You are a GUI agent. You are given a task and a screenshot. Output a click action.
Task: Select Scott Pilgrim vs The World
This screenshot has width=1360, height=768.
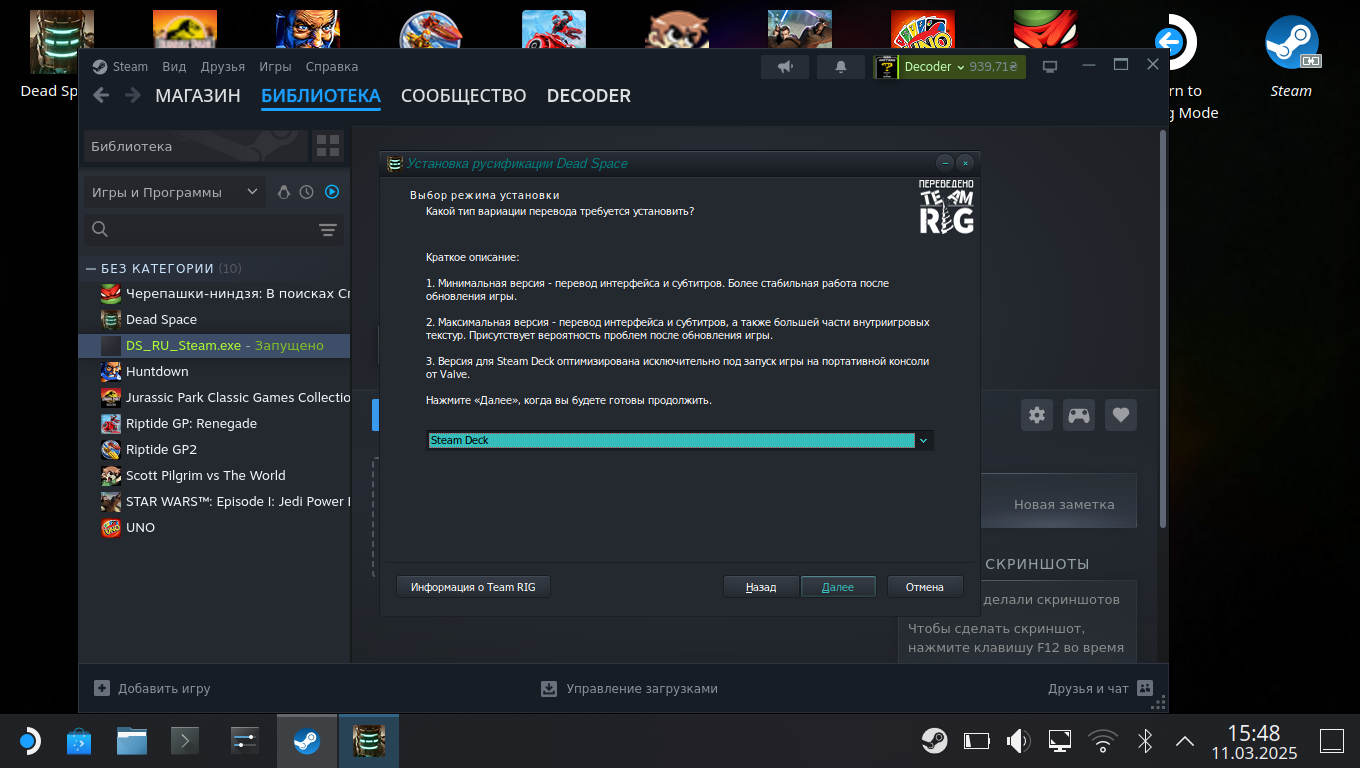pos(215,475)
